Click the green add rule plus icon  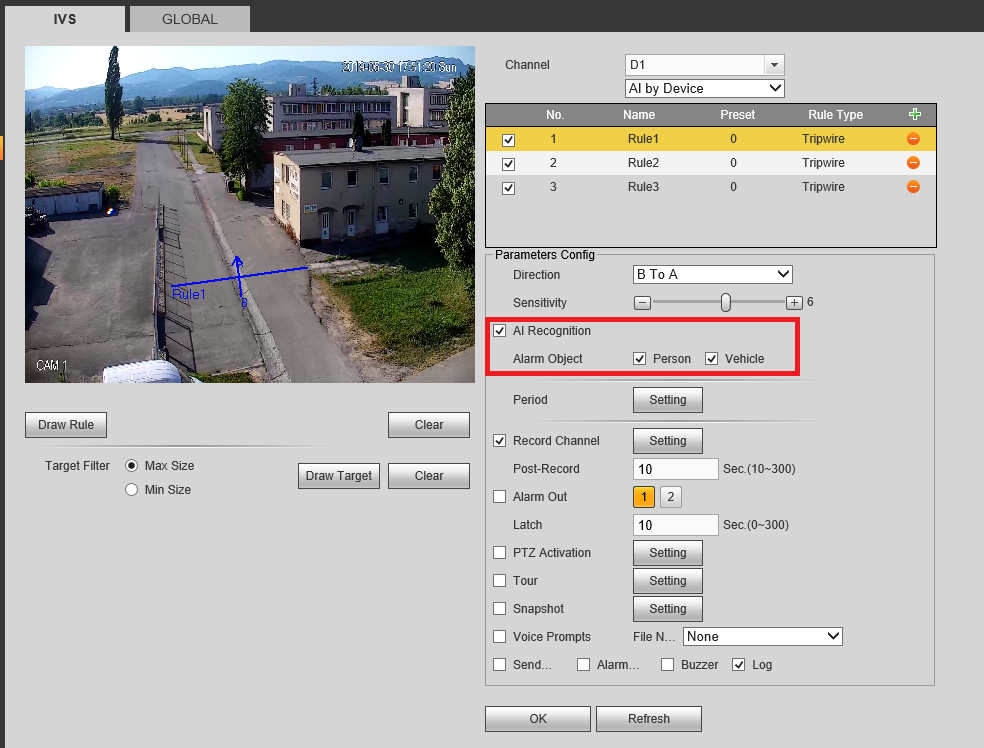[913, 115]
